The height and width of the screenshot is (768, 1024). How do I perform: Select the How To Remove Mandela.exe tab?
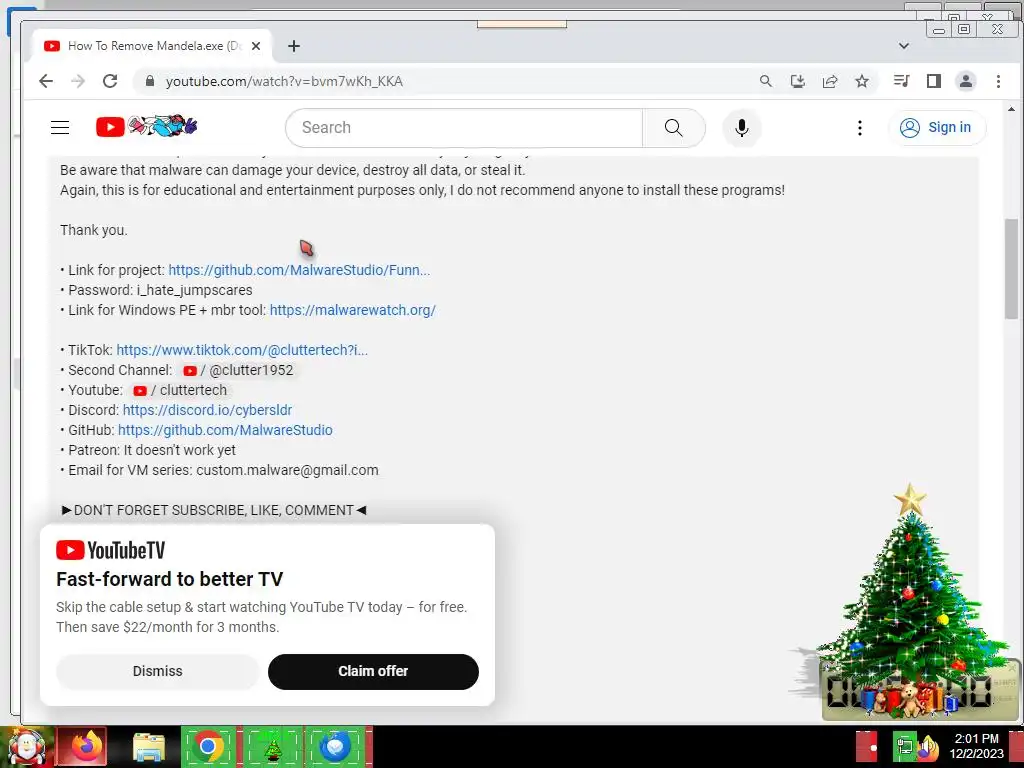(153, 46)
